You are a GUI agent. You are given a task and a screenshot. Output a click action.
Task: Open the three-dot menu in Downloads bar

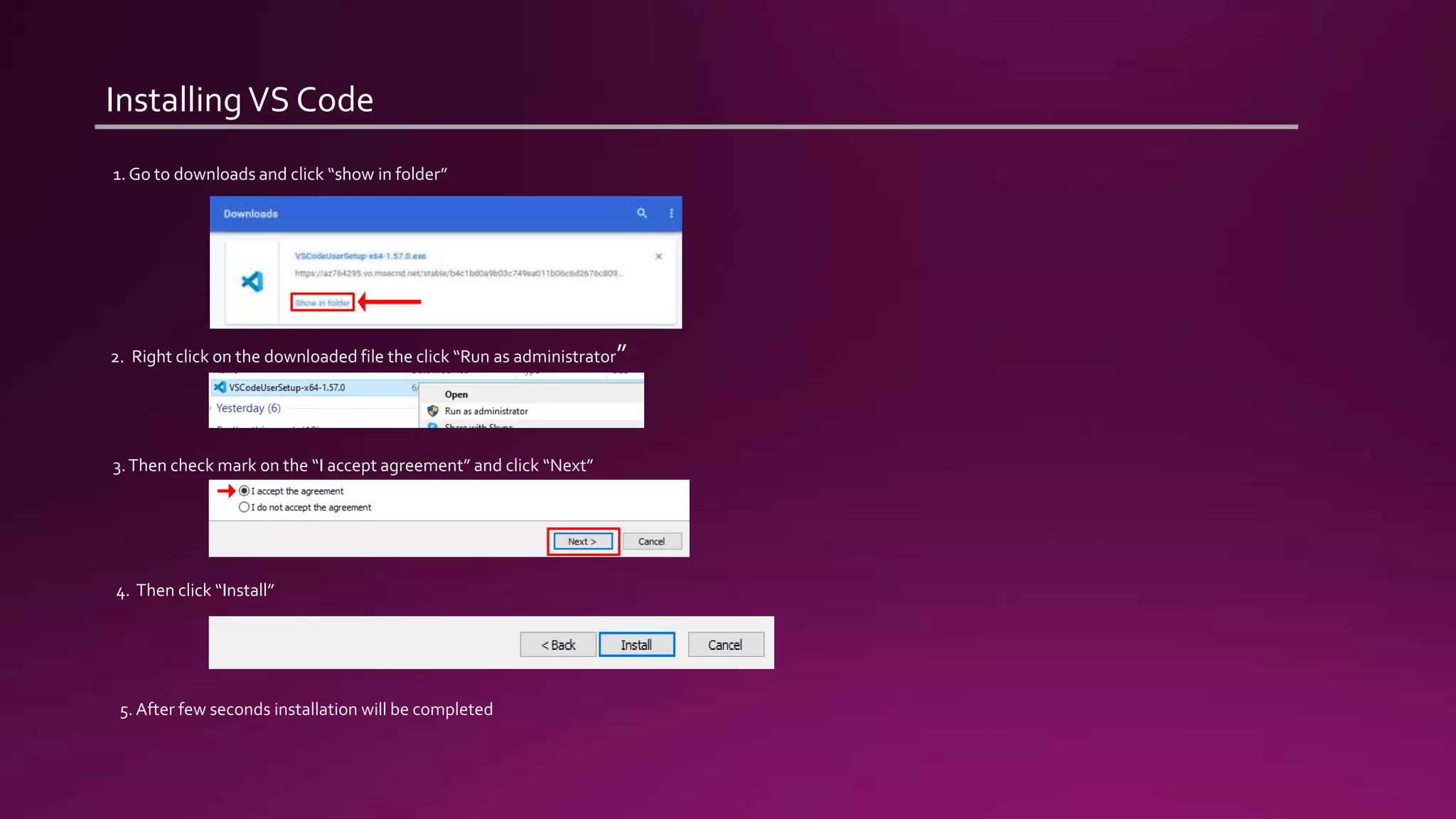point(671,213)
